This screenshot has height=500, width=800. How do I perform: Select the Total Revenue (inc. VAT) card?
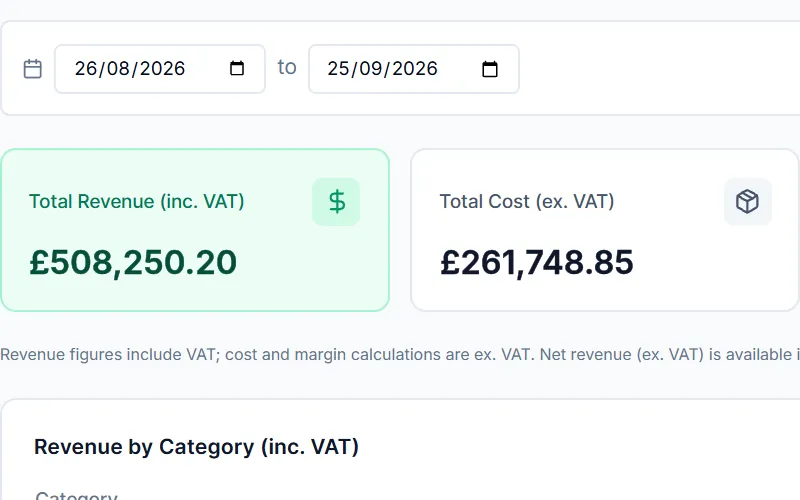pyautogui.click(x=195, y=230)
